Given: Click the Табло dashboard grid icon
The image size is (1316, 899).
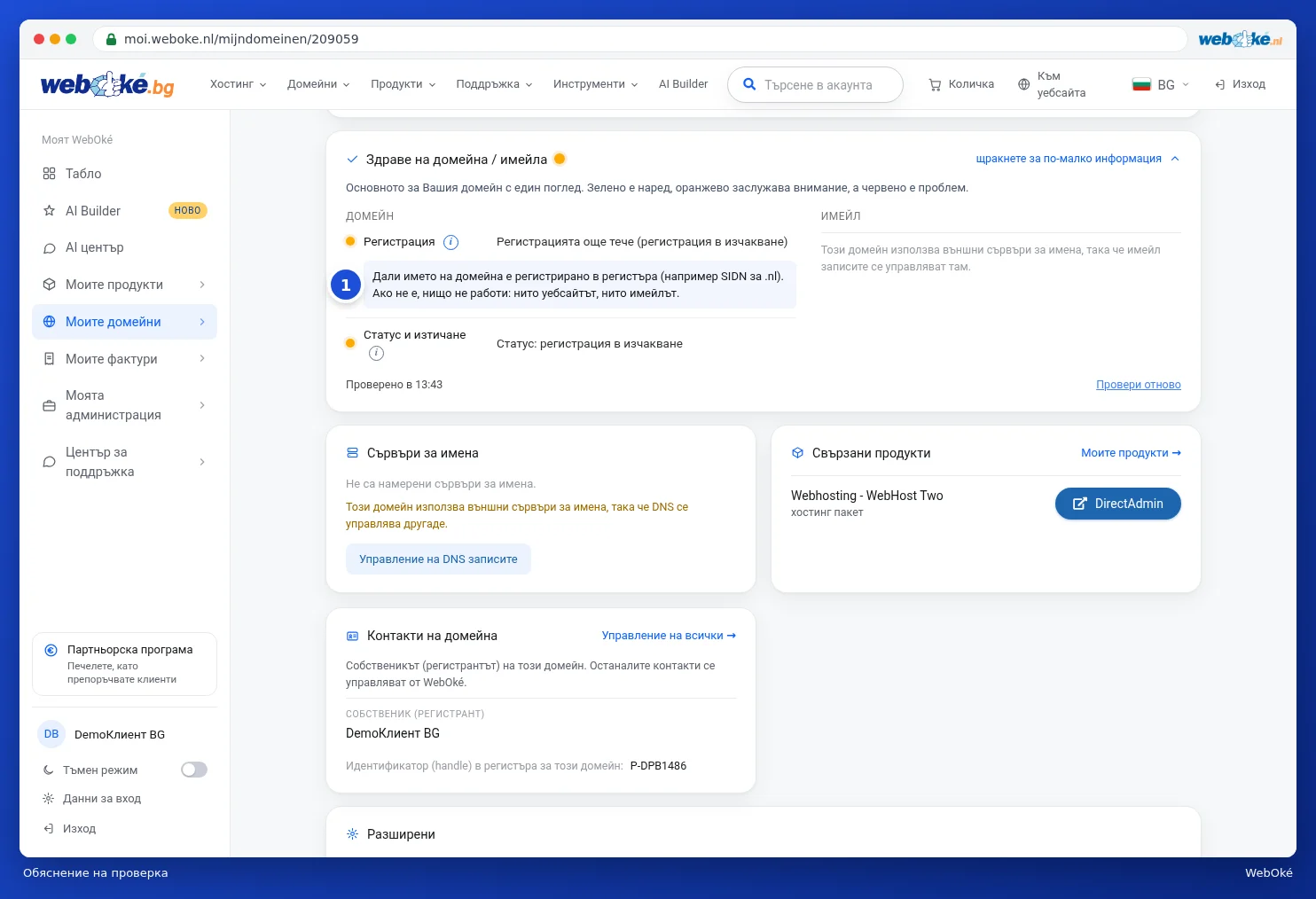Looking at the screenshot, I should pyautogui.click(x=50, y=174).
